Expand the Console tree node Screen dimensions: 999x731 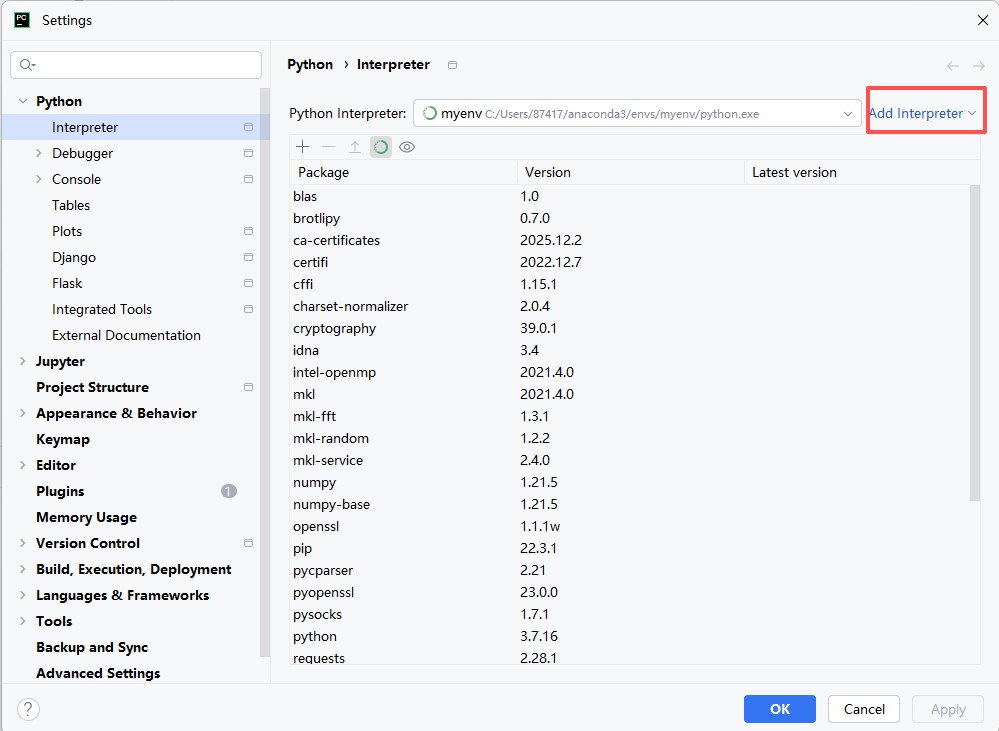(x=39, y=179)
